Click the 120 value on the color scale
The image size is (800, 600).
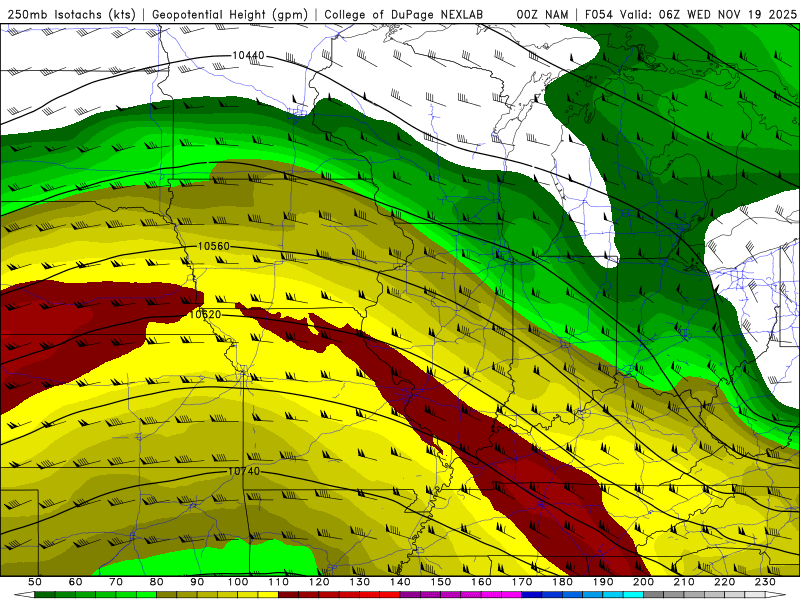tap(319, 582)
